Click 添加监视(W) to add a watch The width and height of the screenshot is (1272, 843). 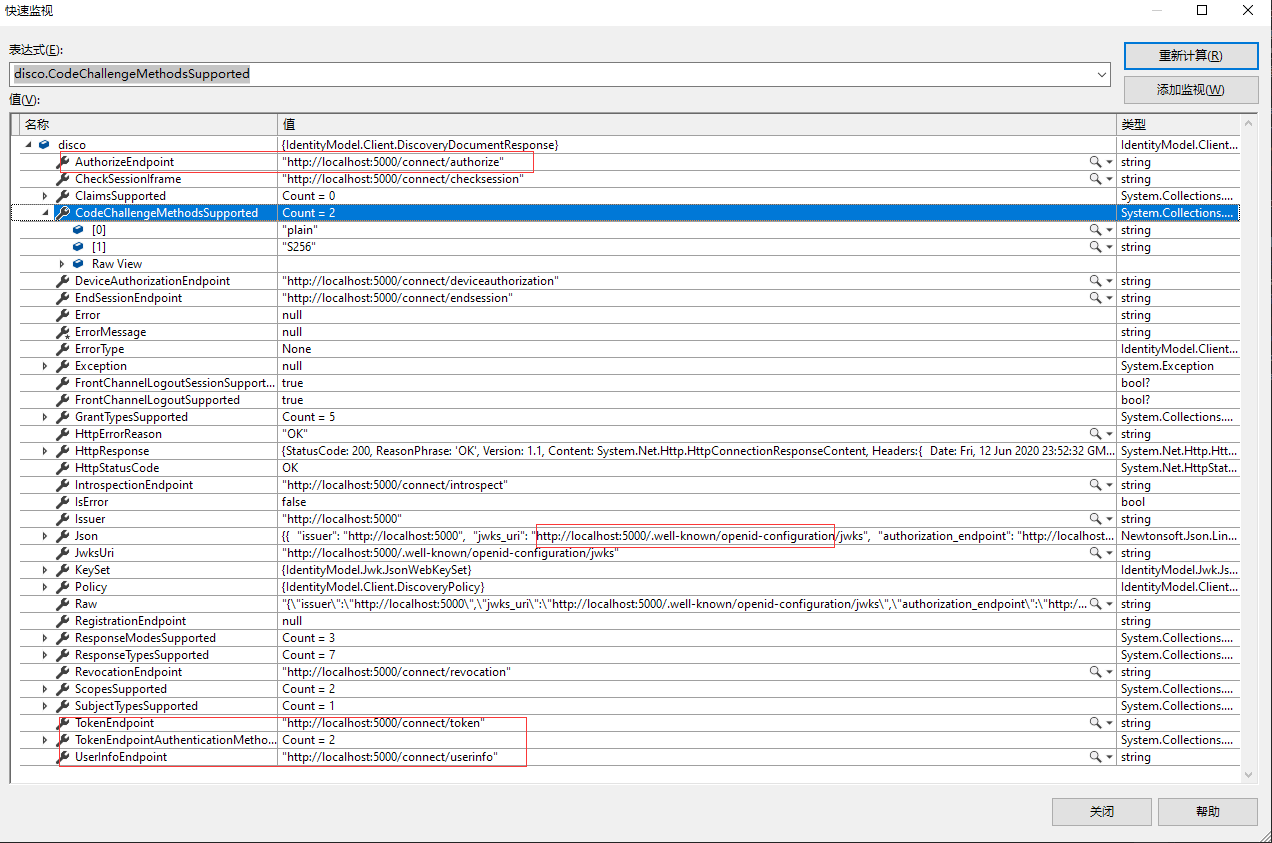point(1191,90)
